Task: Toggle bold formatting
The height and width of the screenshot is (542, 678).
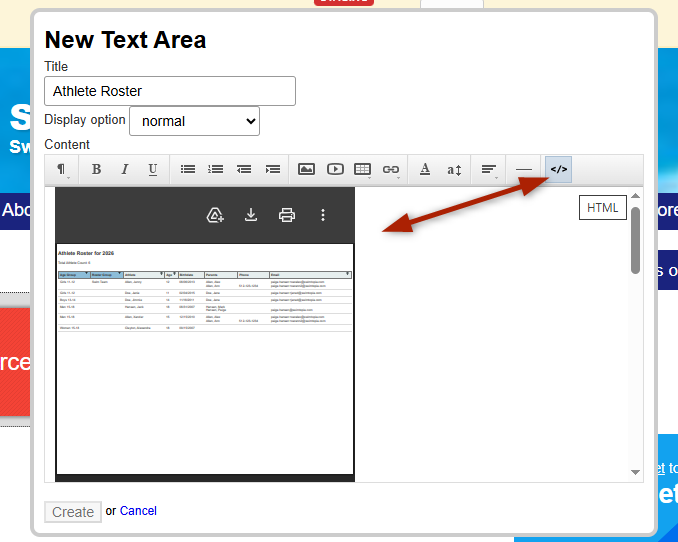Action: pyautogui.click(x=96, y=170)
